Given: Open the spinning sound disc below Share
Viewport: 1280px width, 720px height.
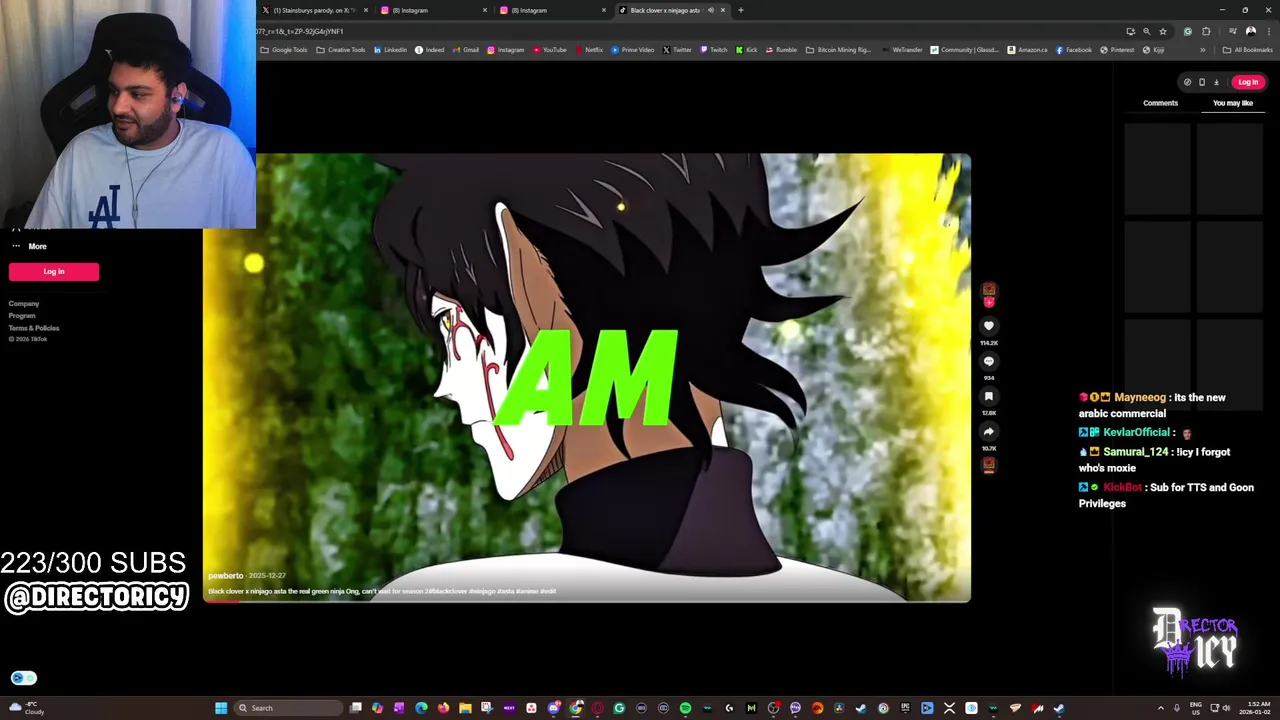Looking at the screenshot, I should coord(989,464).
